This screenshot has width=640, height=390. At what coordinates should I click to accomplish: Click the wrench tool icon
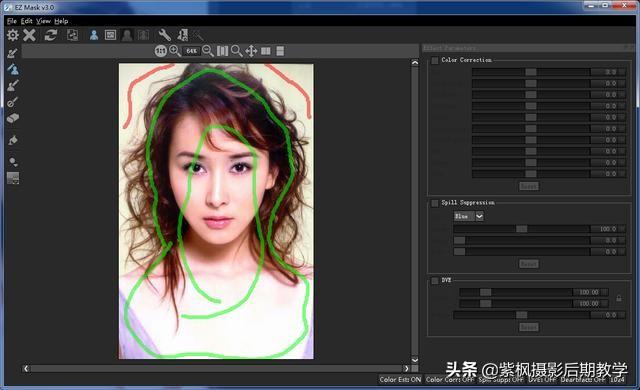[x=164, y=35]
